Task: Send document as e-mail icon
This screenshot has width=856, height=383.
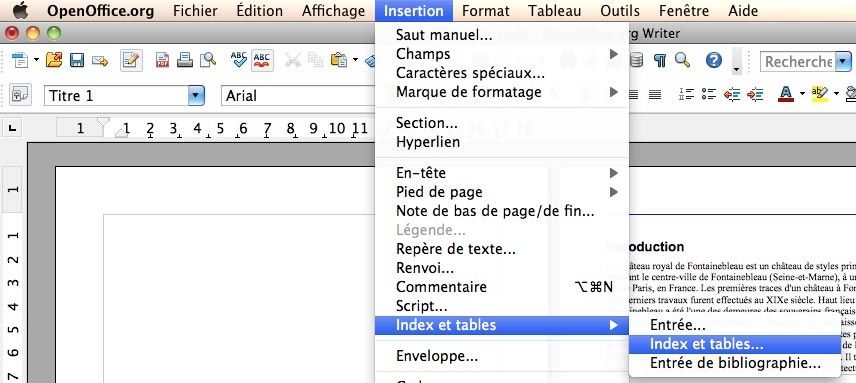Action: pos(100,61)
